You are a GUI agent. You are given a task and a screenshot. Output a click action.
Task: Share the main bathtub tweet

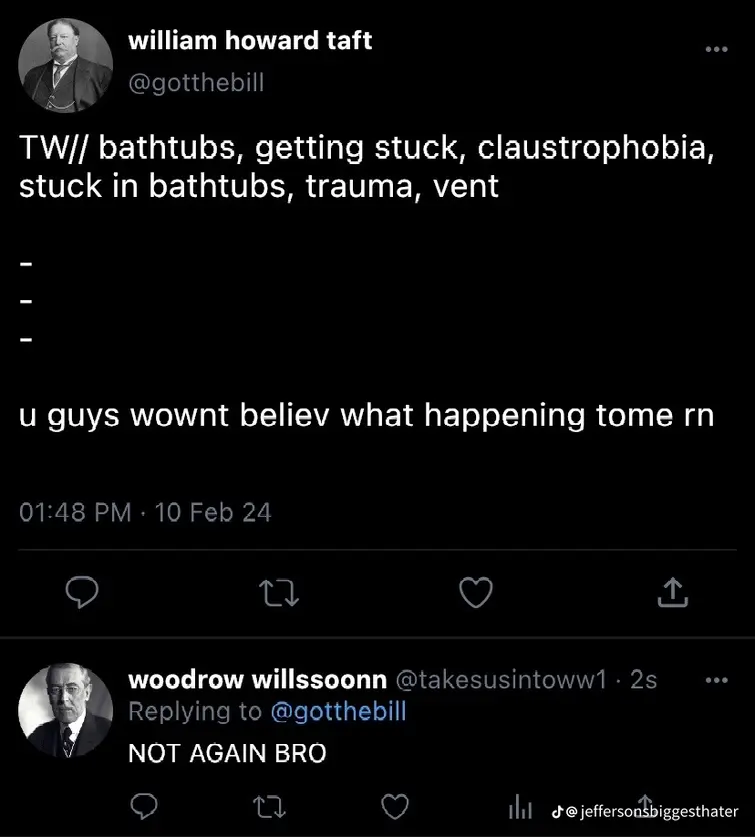coord(673,593)
